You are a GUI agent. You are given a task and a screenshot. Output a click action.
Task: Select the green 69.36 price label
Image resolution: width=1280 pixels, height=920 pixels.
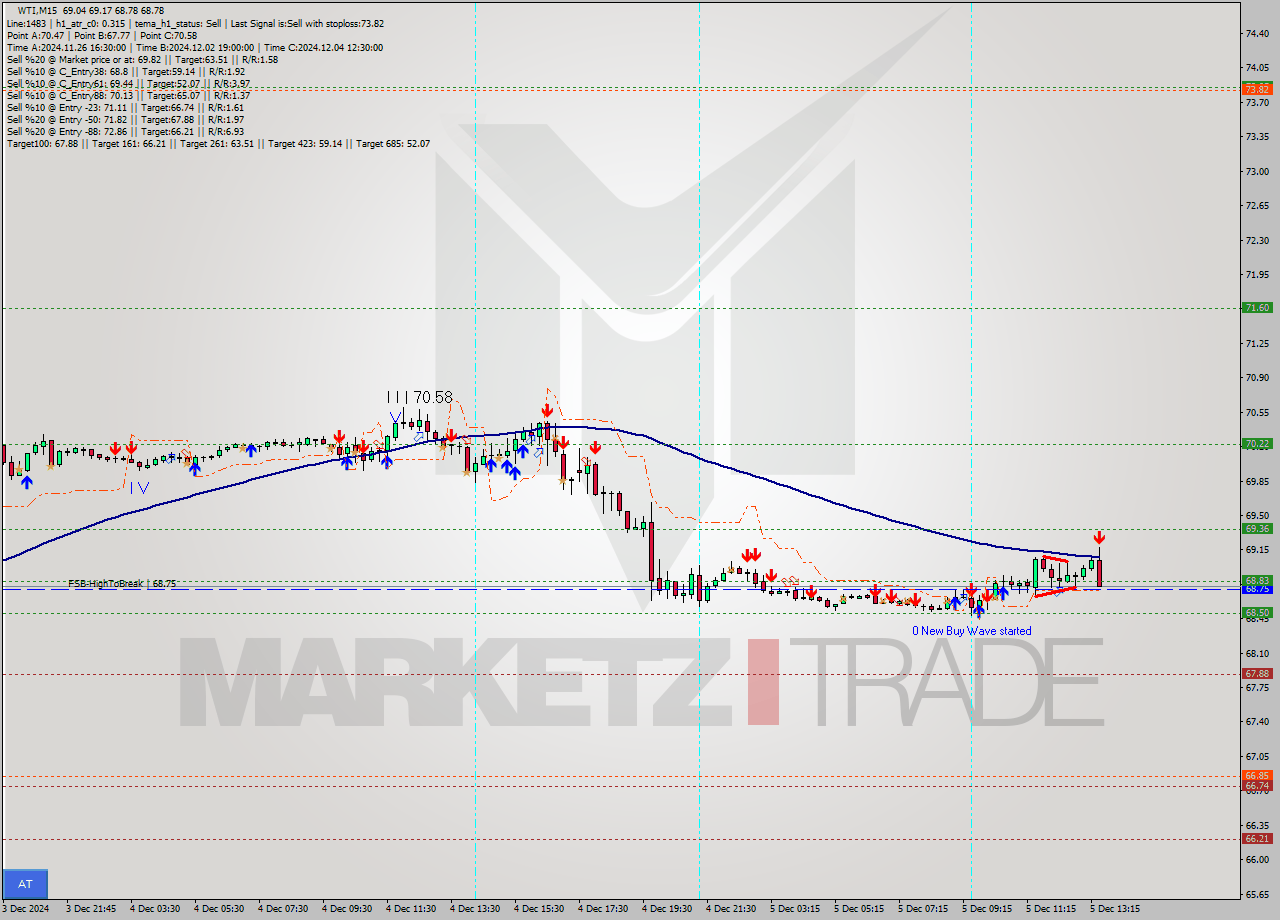[x=1257, y=528]
